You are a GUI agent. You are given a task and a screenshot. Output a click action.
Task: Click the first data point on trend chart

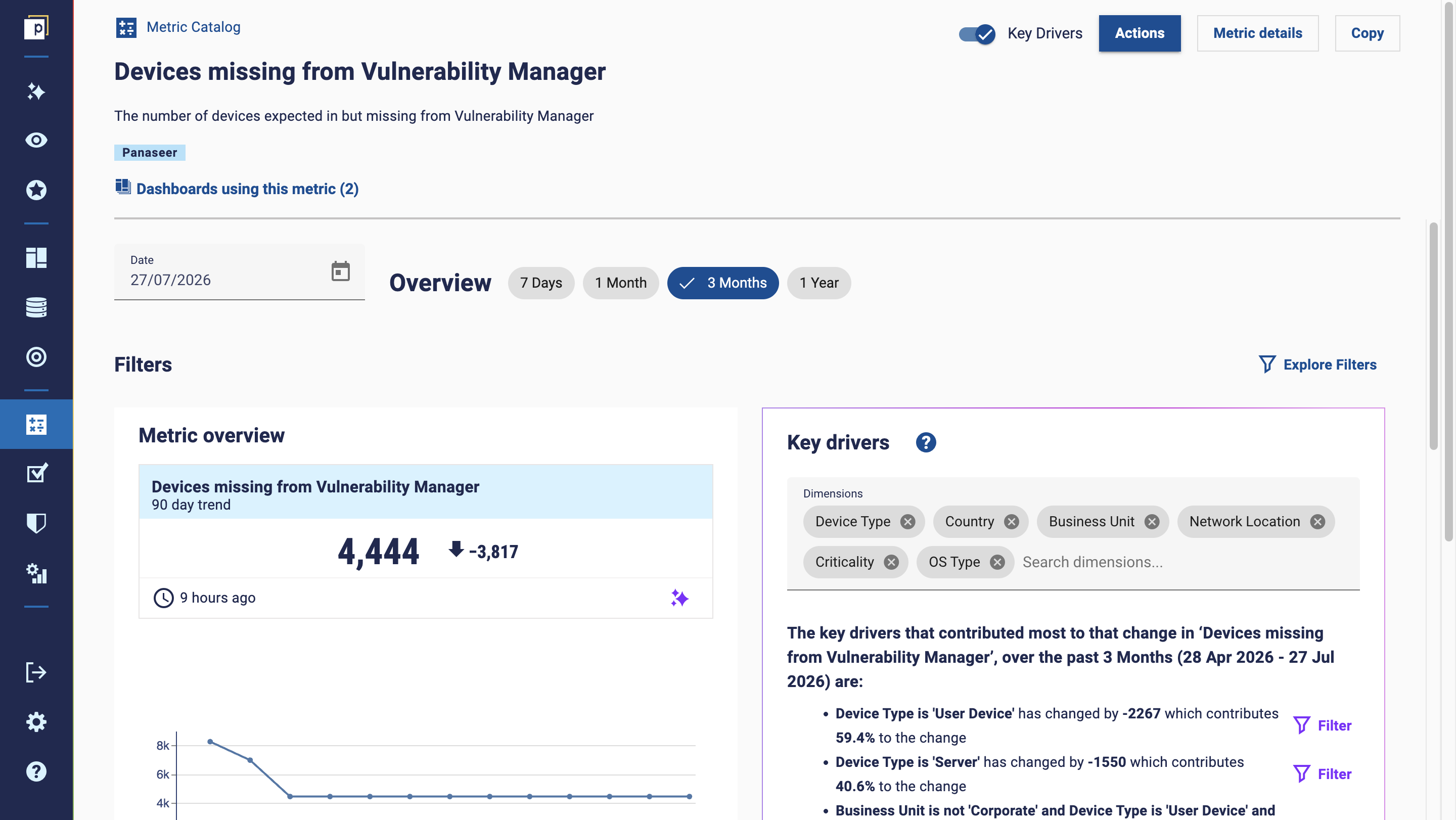click(210, 742)
